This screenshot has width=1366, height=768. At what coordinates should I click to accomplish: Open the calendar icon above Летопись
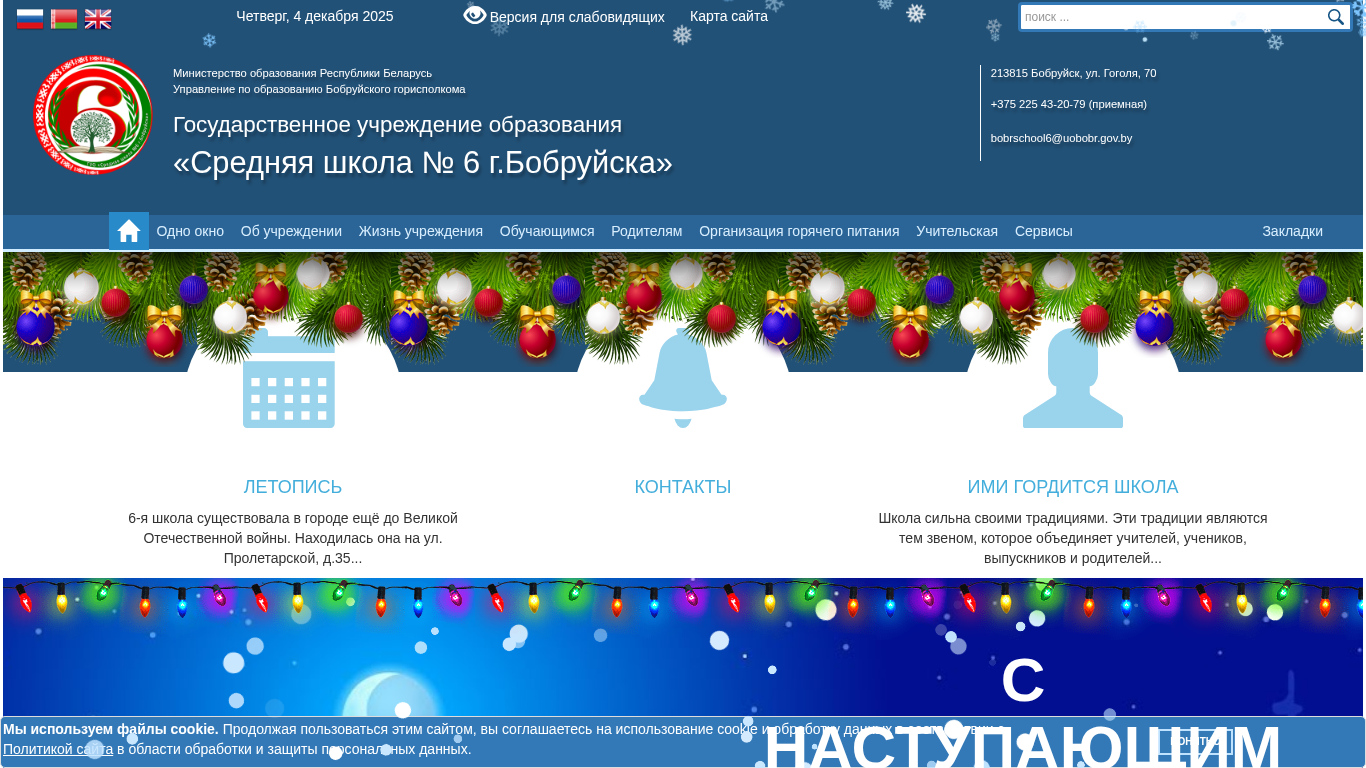289,379
